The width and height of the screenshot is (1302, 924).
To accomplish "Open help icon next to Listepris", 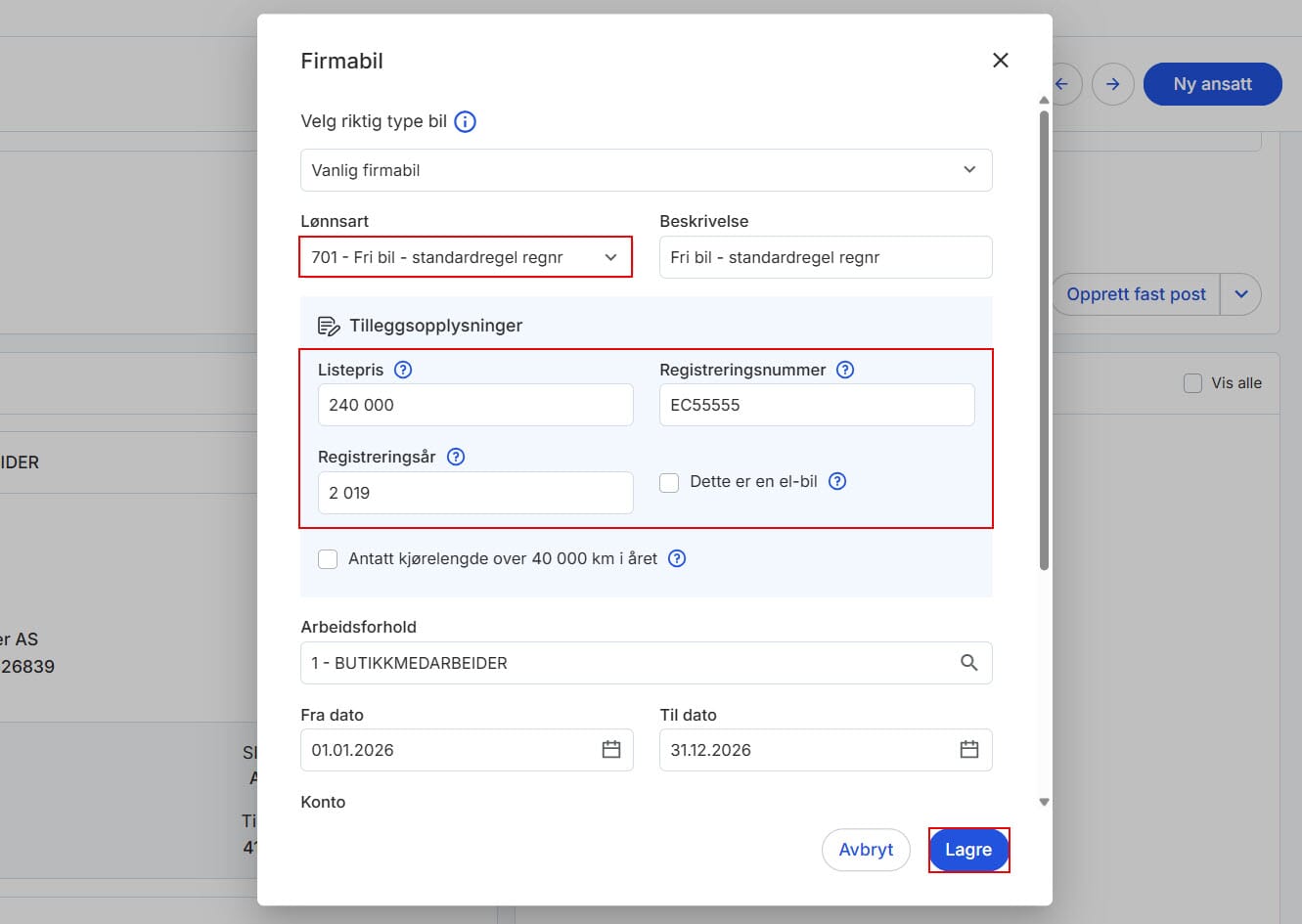I will [x=403, y=370].
